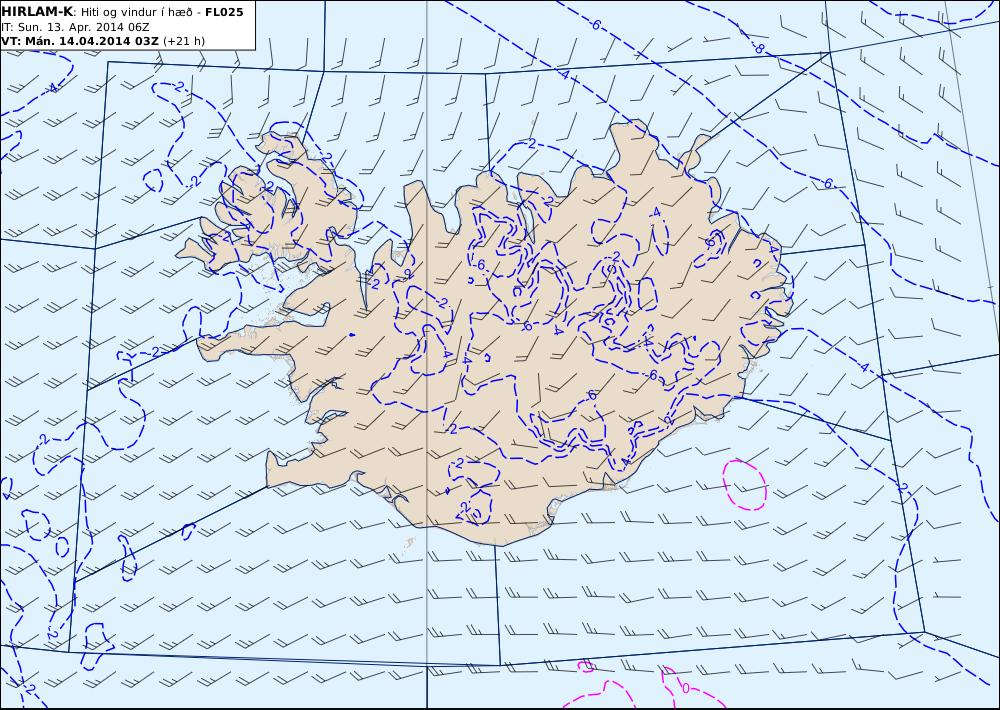This screenshot has width=1000, height=710.
Task: Click the '(+21 h)' forecast offset text
Action: [184, 41]
